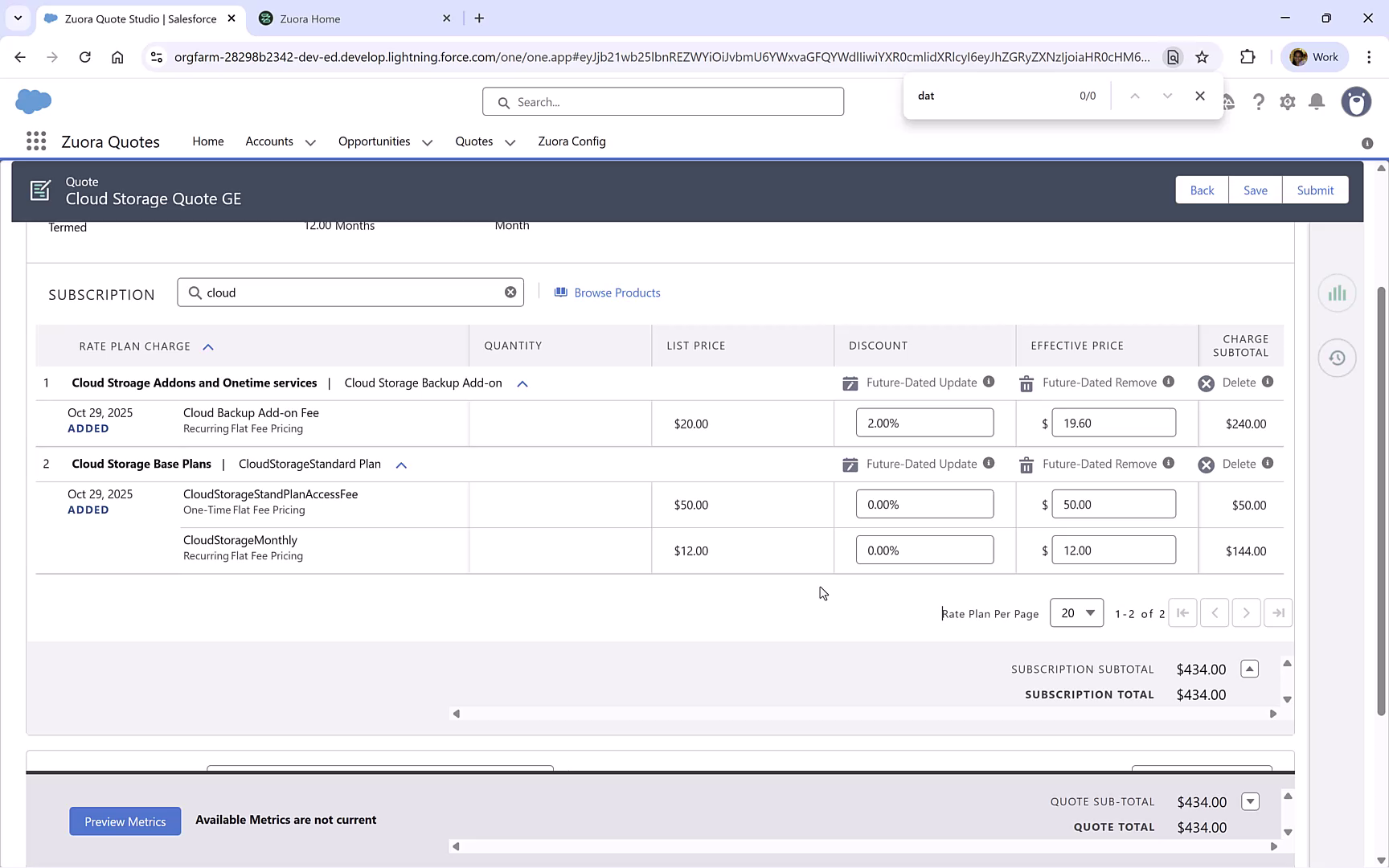Click the discount field for Cloud Backup Add-on Fee
Screen dimensions: 1389x868
[x=924, y=423]
